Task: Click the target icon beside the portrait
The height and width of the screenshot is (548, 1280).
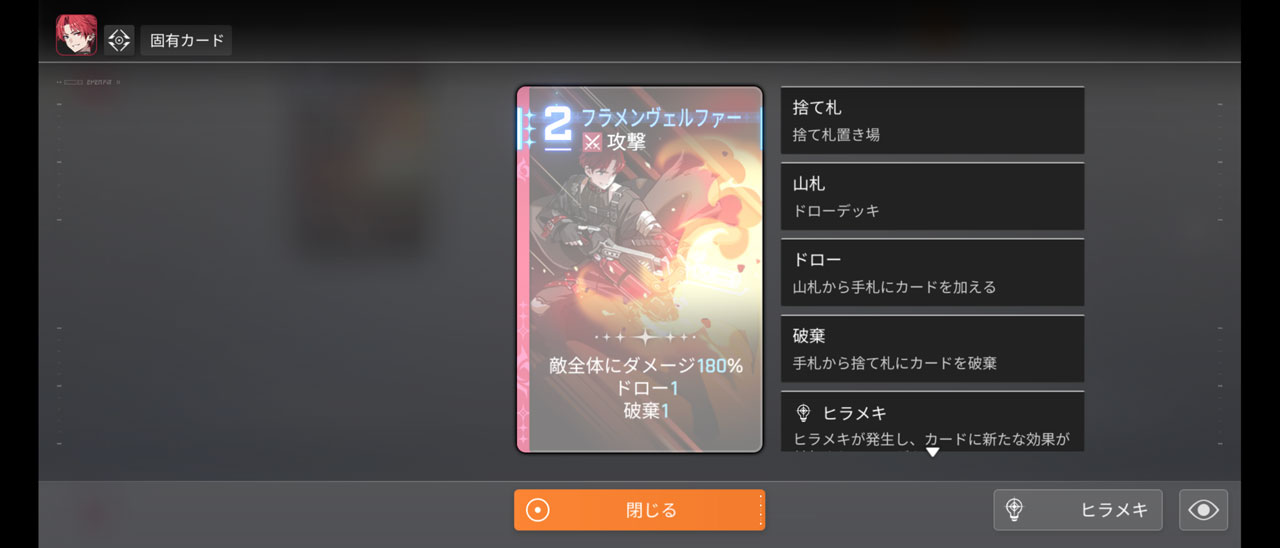Action: [119, 40]
